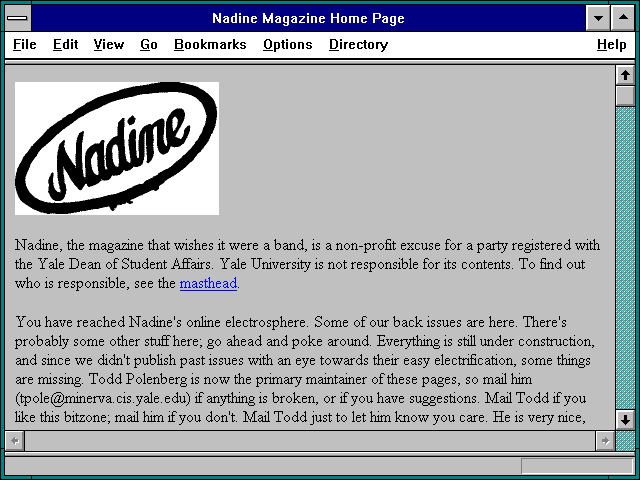640x480 pixels.
Task: Open the Options menu
Action: coord(287,44)
